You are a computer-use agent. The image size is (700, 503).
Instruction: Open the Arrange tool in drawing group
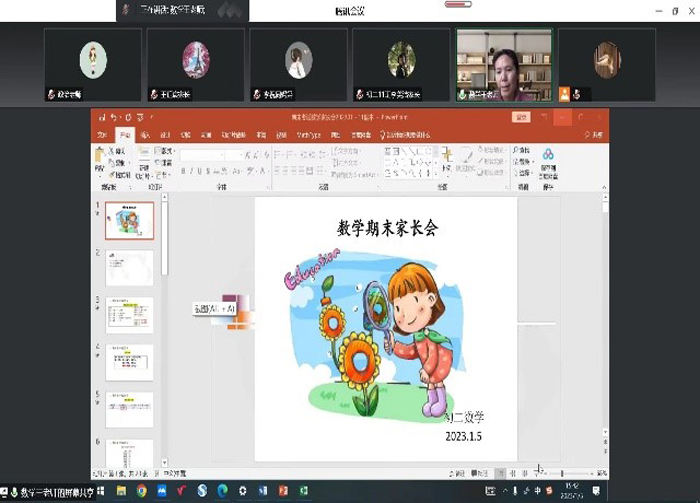[446, 160]
